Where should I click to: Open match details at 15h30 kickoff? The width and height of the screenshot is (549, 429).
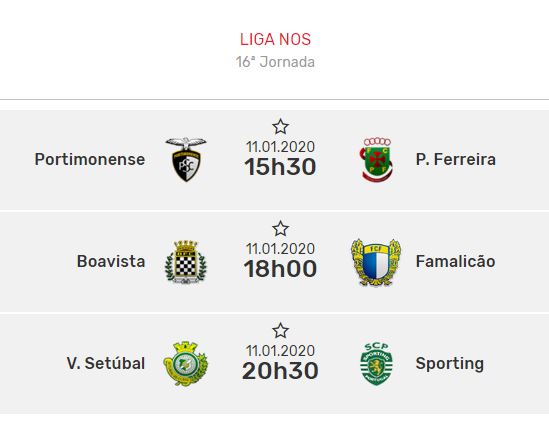tap(280, 167)
